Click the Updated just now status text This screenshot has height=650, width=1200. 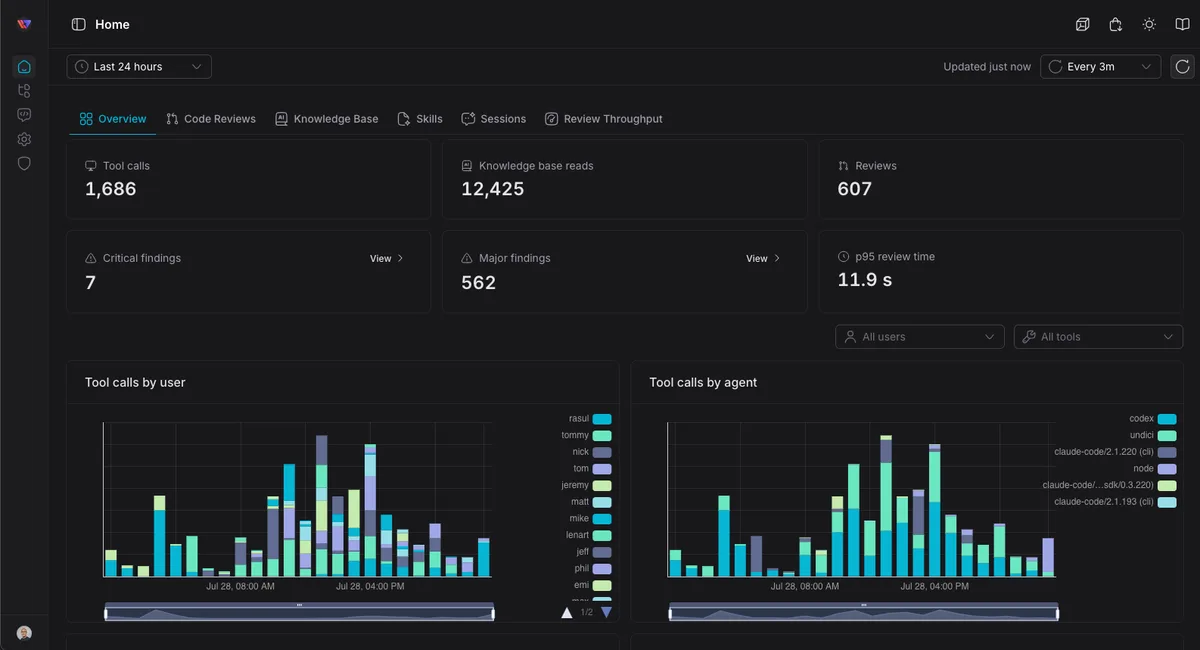click(987, 67)
